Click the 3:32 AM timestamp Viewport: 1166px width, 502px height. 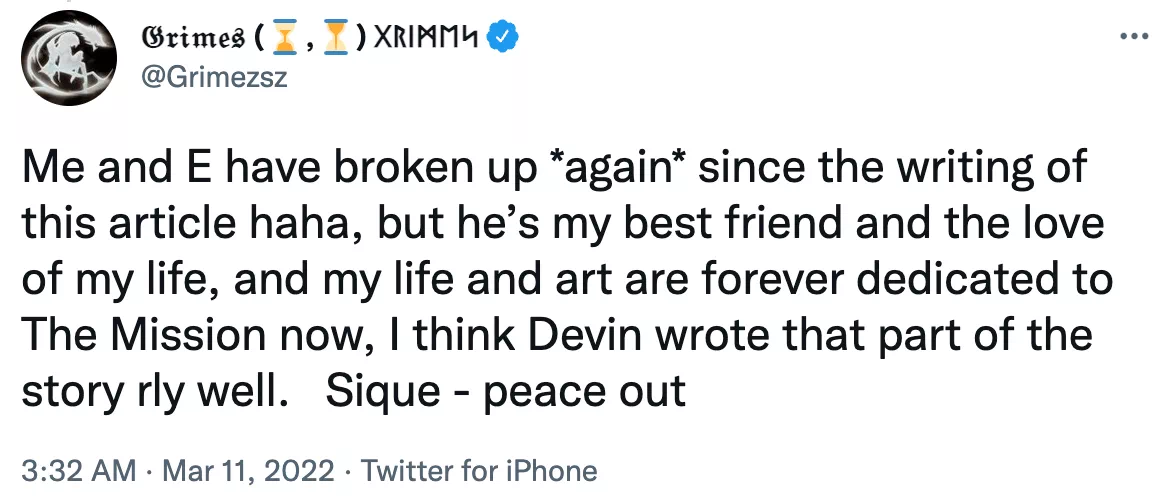tap(79, 471)
